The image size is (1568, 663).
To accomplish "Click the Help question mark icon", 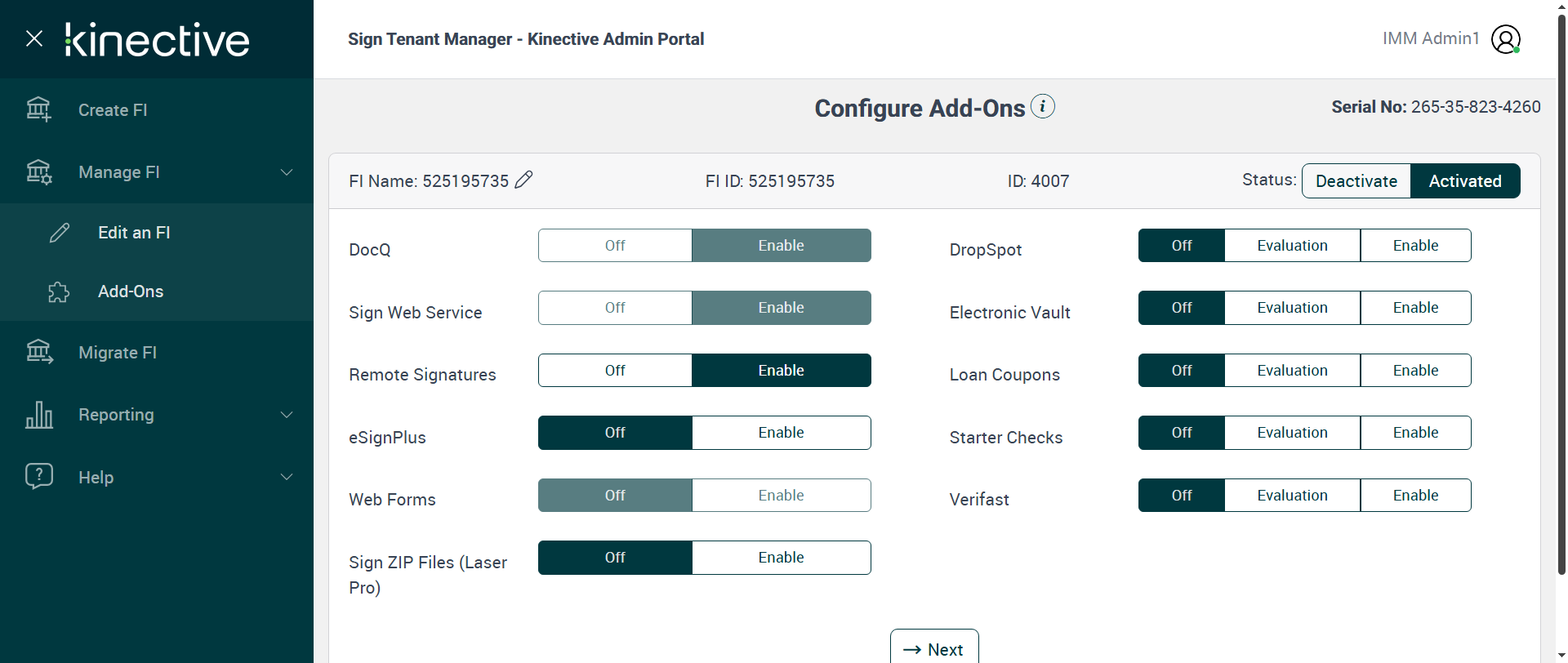I will tap(38, 476).
